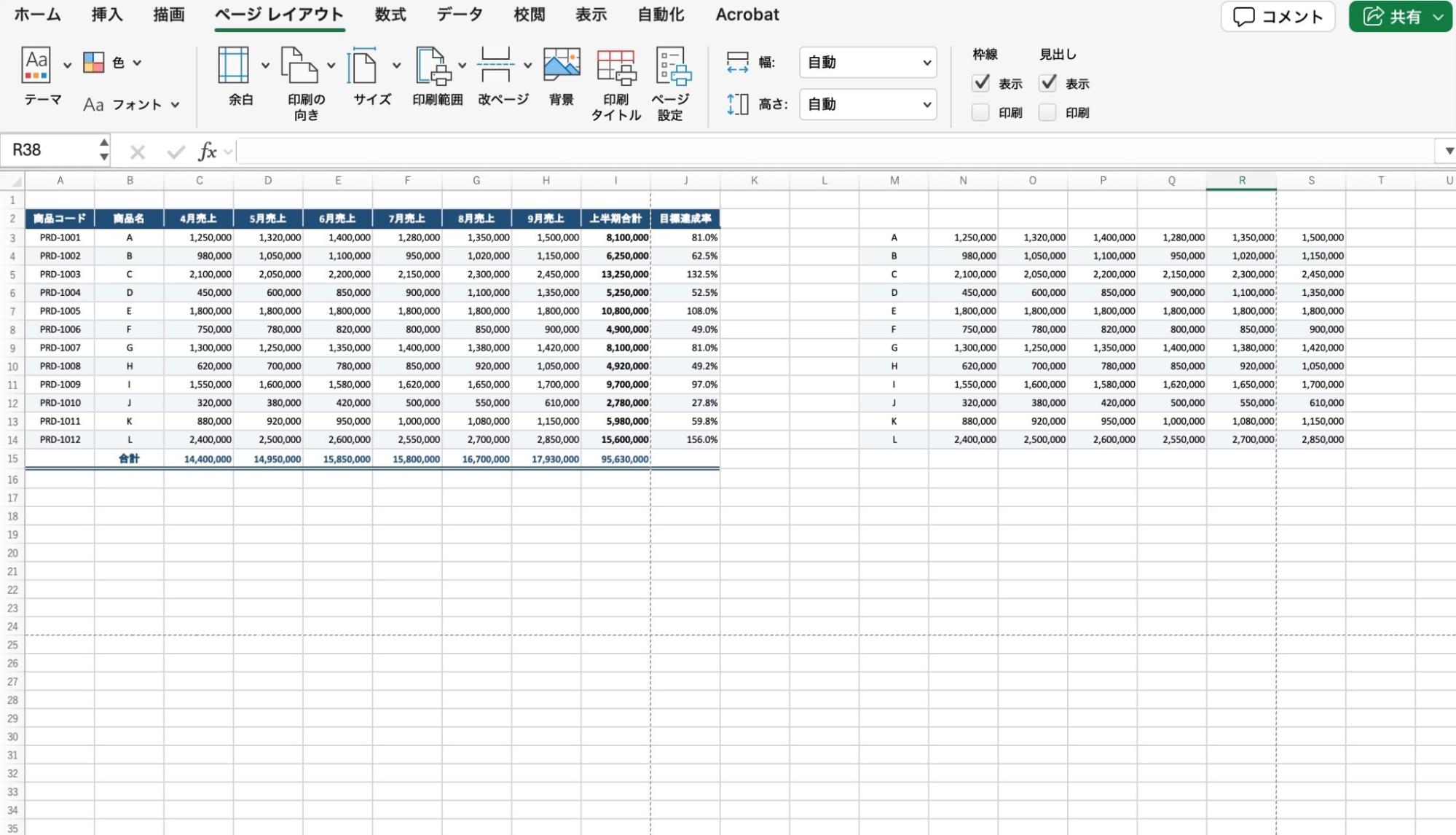The width and height of the screenshot is (1456, 835).
Task: Click the R38 name box field
Action: pos(47,151)
